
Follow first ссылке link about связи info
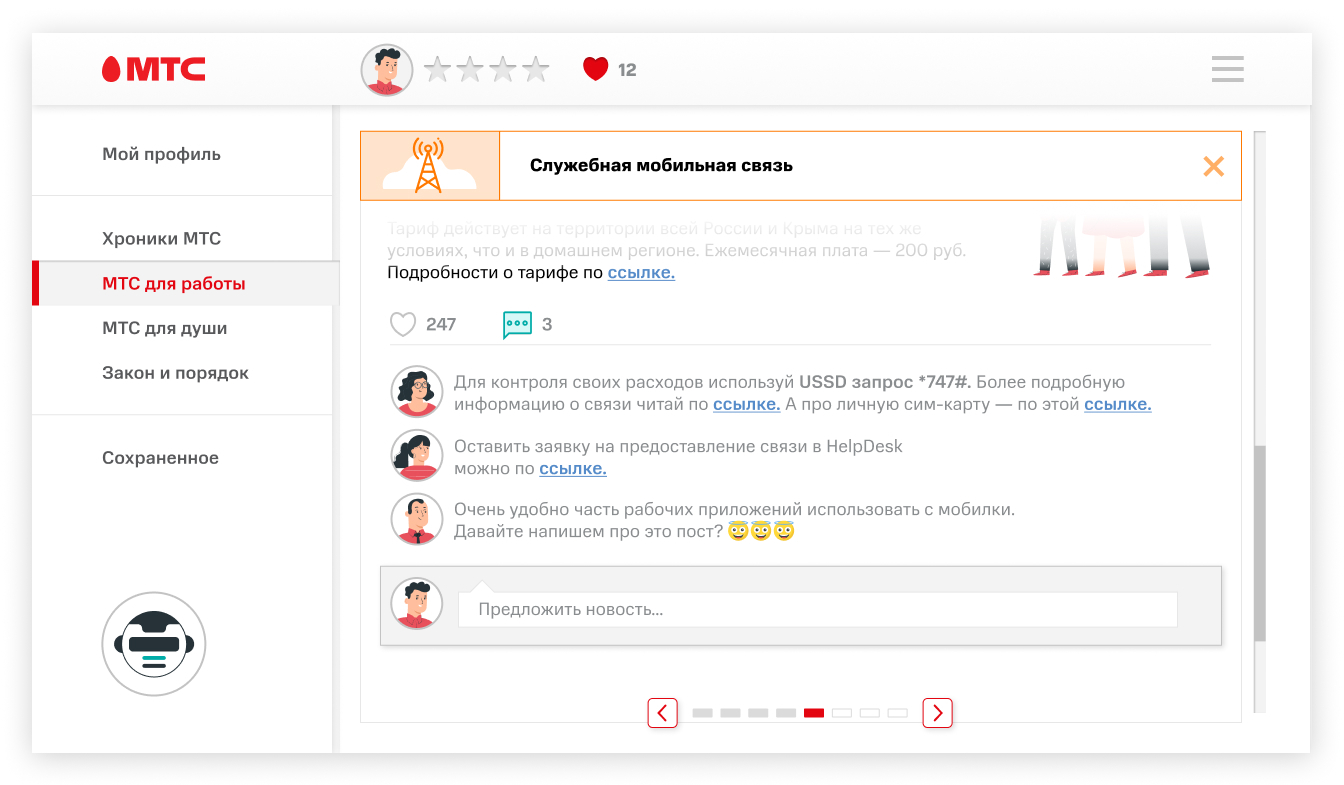pyautogui.click(x=746, y=404)
